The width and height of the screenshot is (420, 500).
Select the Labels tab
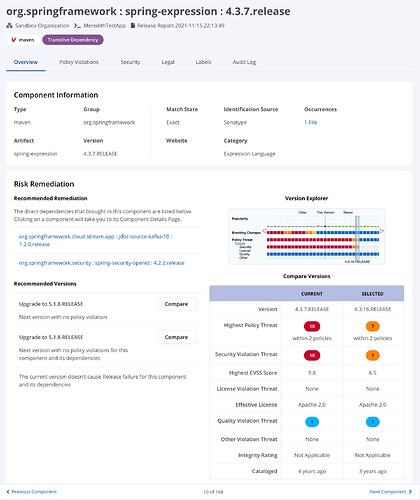[203, 62]
